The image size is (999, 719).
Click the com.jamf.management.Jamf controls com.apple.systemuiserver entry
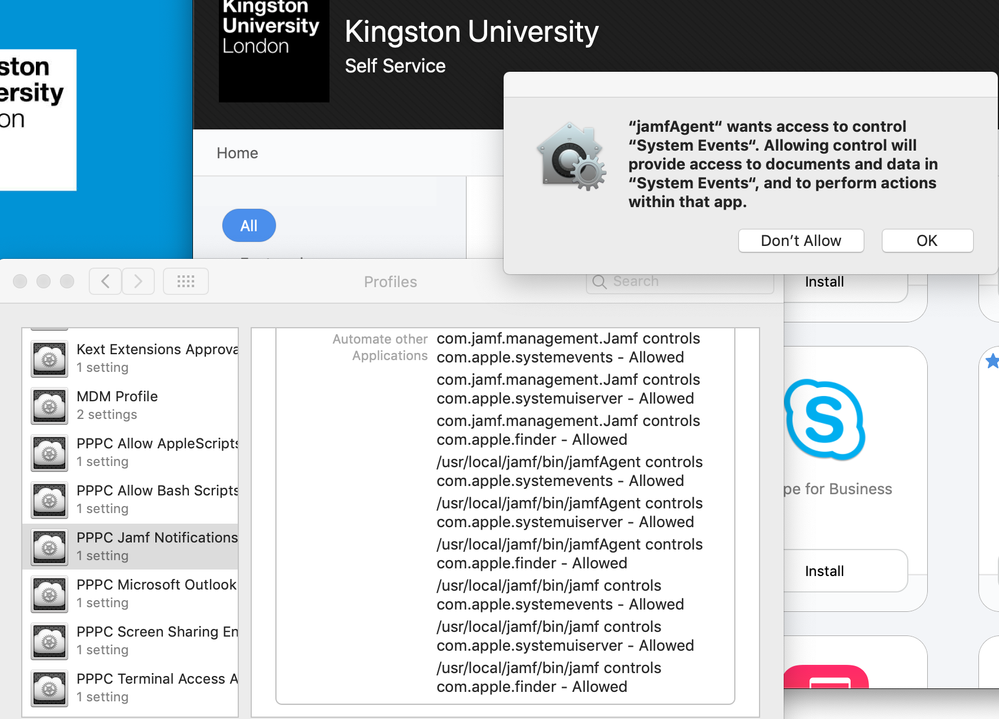(x=568, y=389)
